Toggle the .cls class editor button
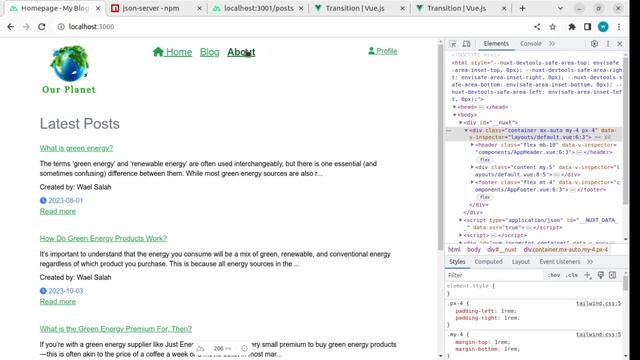 coord(572,275)
